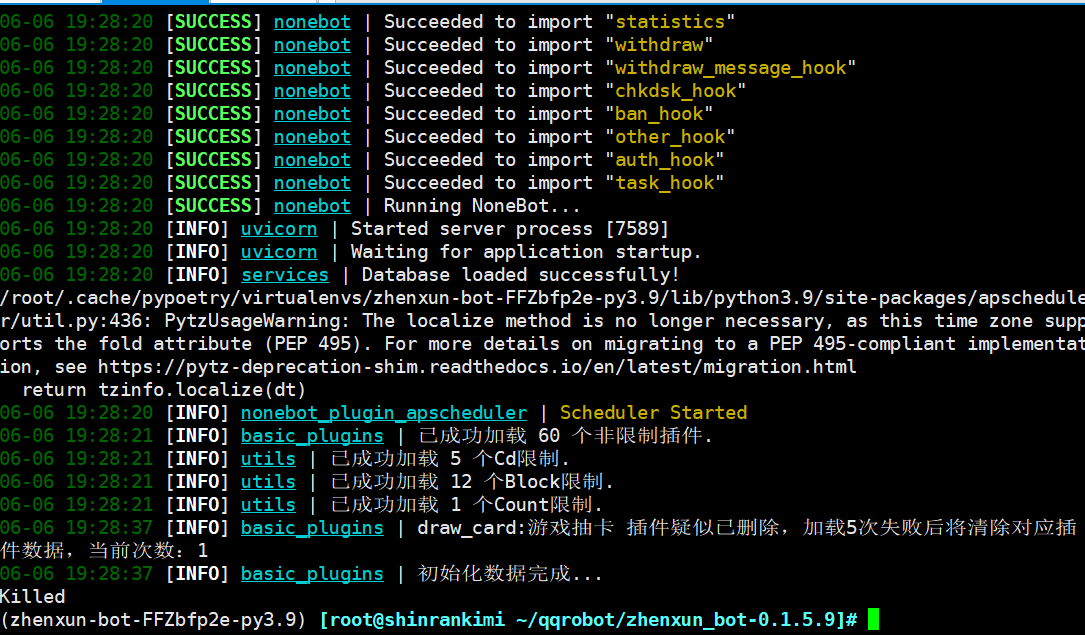Screen dimensions: 1085x635
Task: Click the yellow module name "task_hook"
Action: click(664, 183)
